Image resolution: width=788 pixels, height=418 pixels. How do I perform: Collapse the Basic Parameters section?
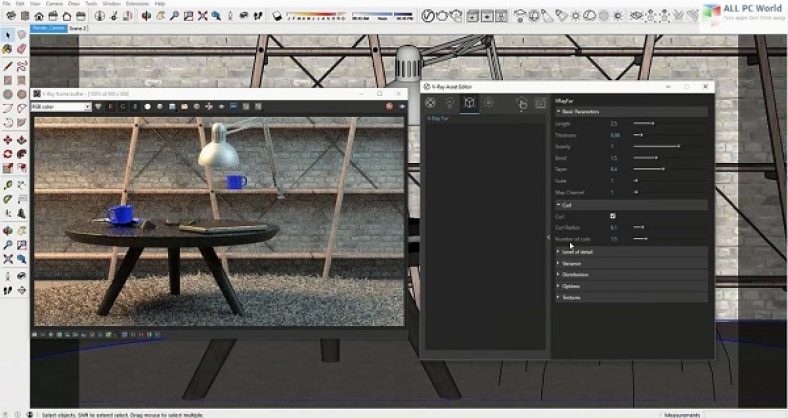tap(631, 112)
